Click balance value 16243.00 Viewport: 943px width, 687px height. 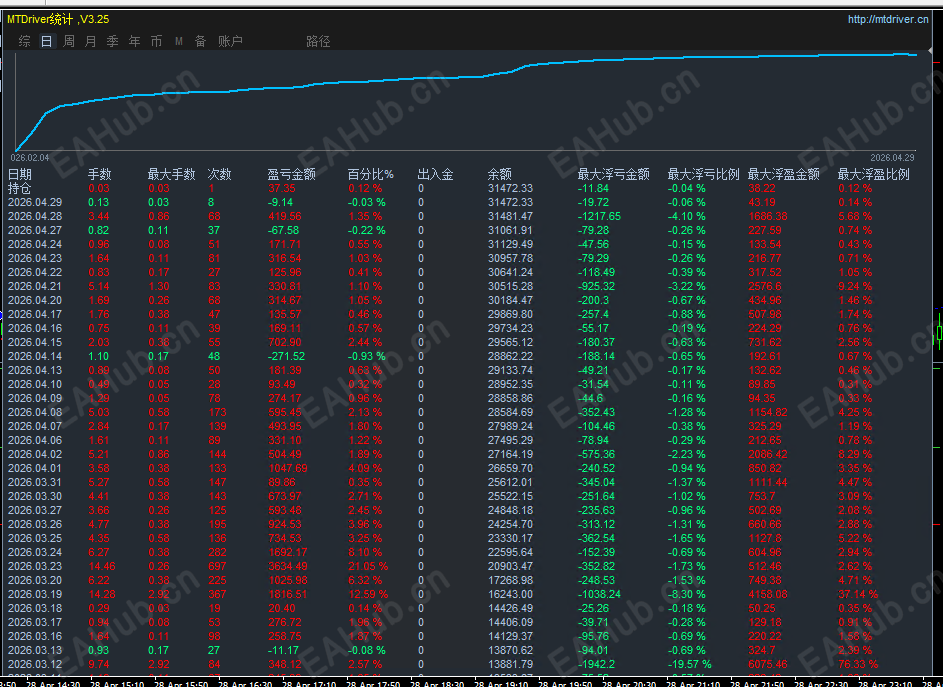pyautogui.click(x=510, y=594)
